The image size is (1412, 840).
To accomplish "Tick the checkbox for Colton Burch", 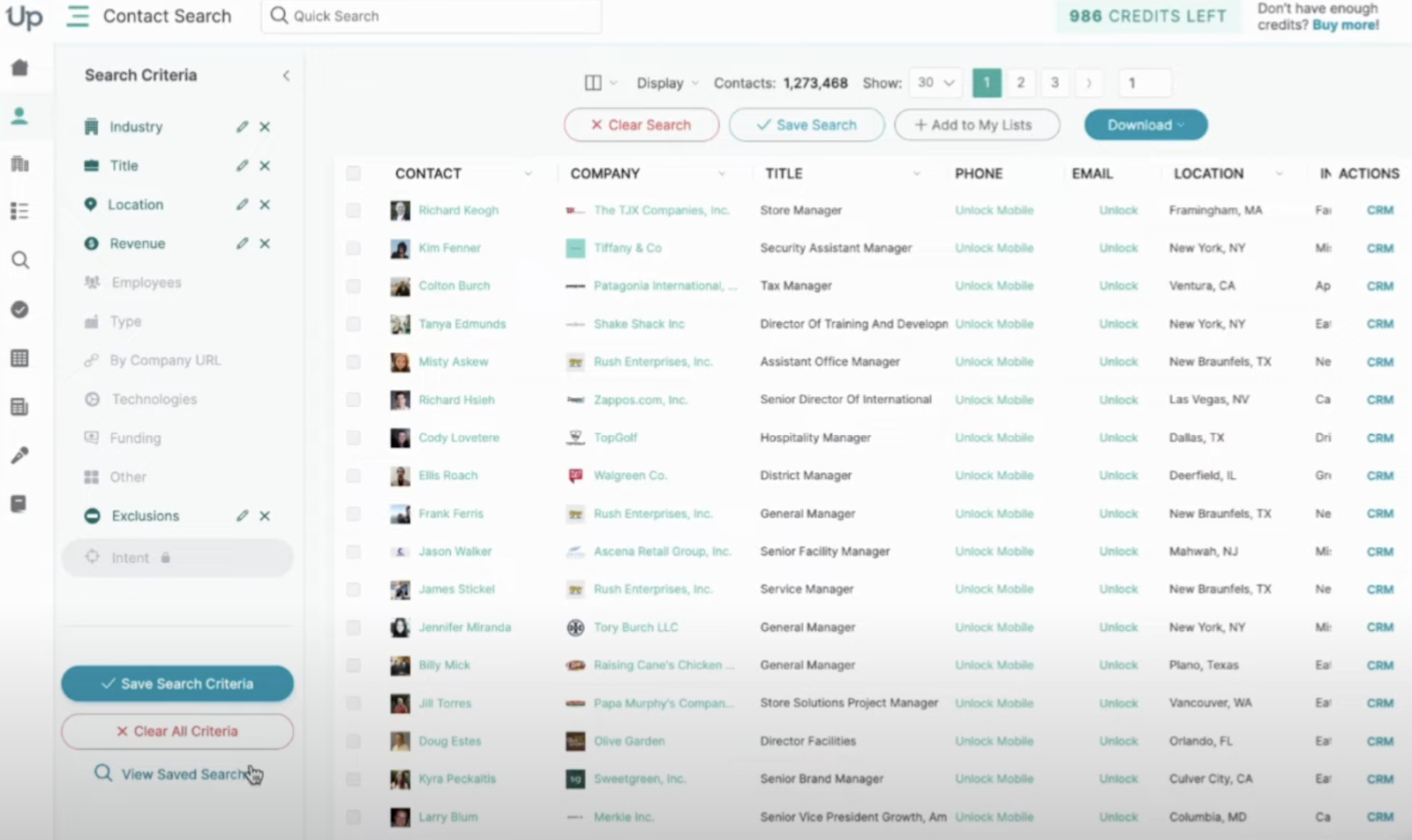I will 353,286.
